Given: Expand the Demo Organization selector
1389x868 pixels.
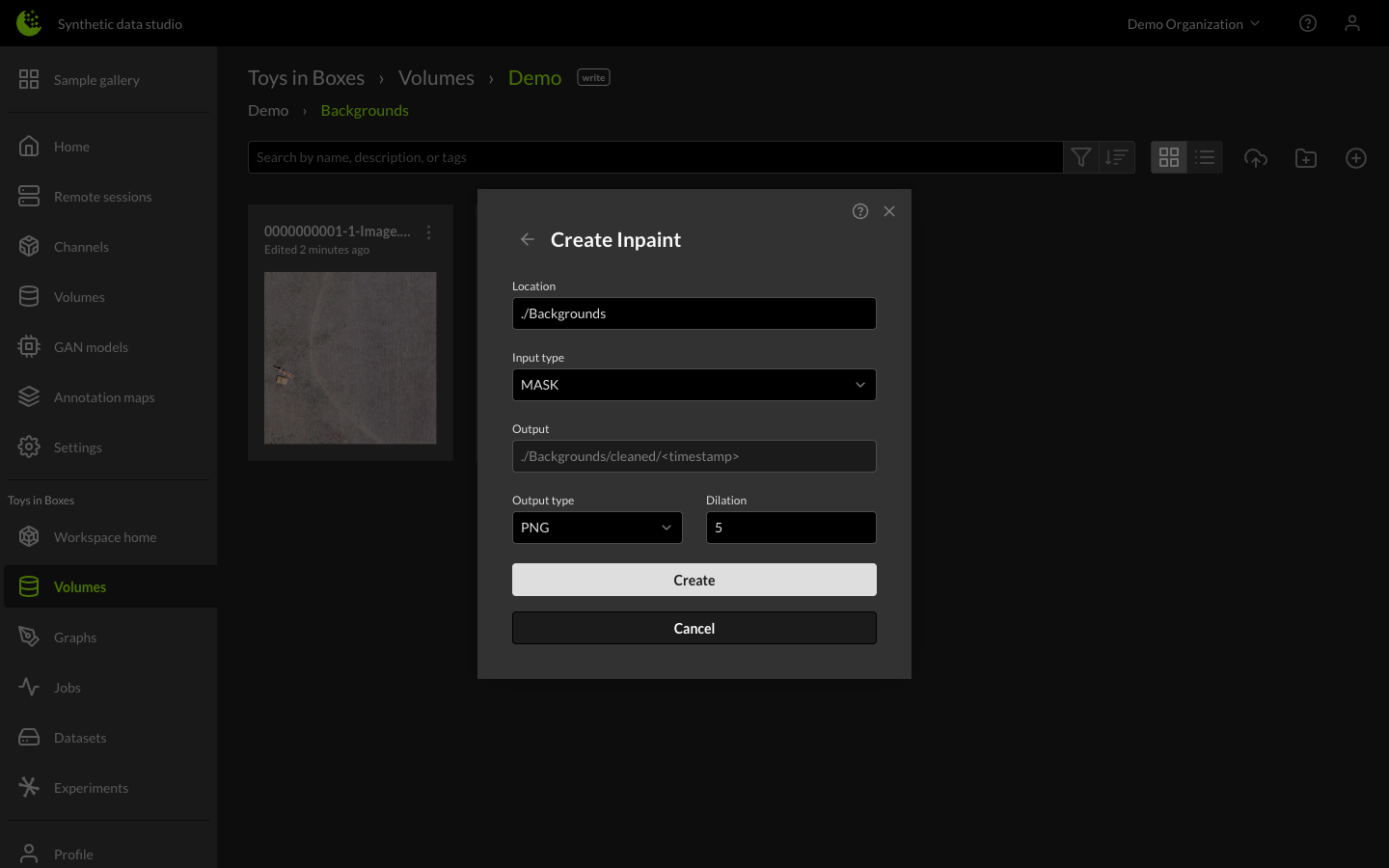Looking at the screenshot, I should pyautogui.click(x=1193, y=24).
